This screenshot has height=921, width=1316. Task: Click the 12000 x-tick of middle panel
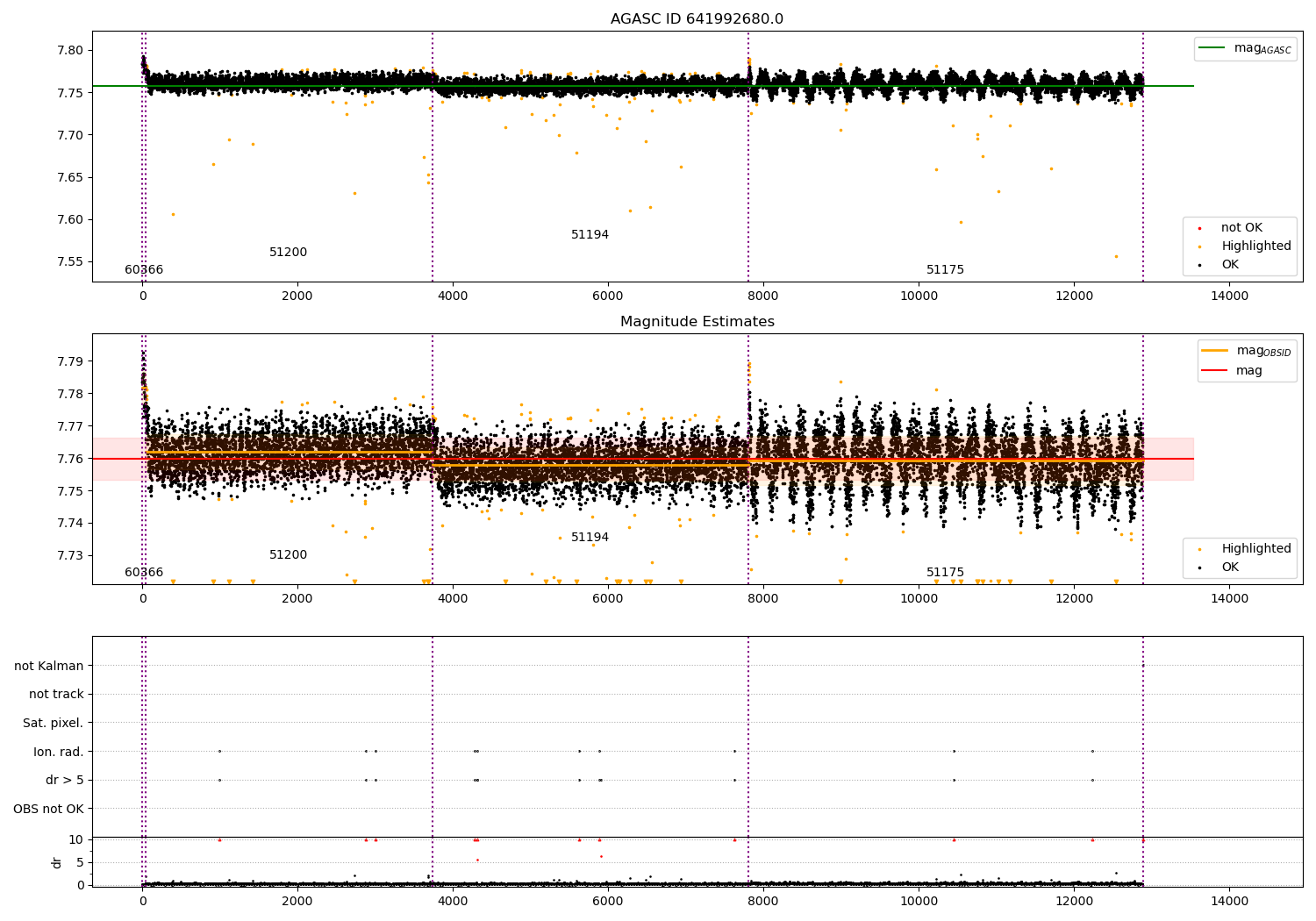click(1074, 599)
